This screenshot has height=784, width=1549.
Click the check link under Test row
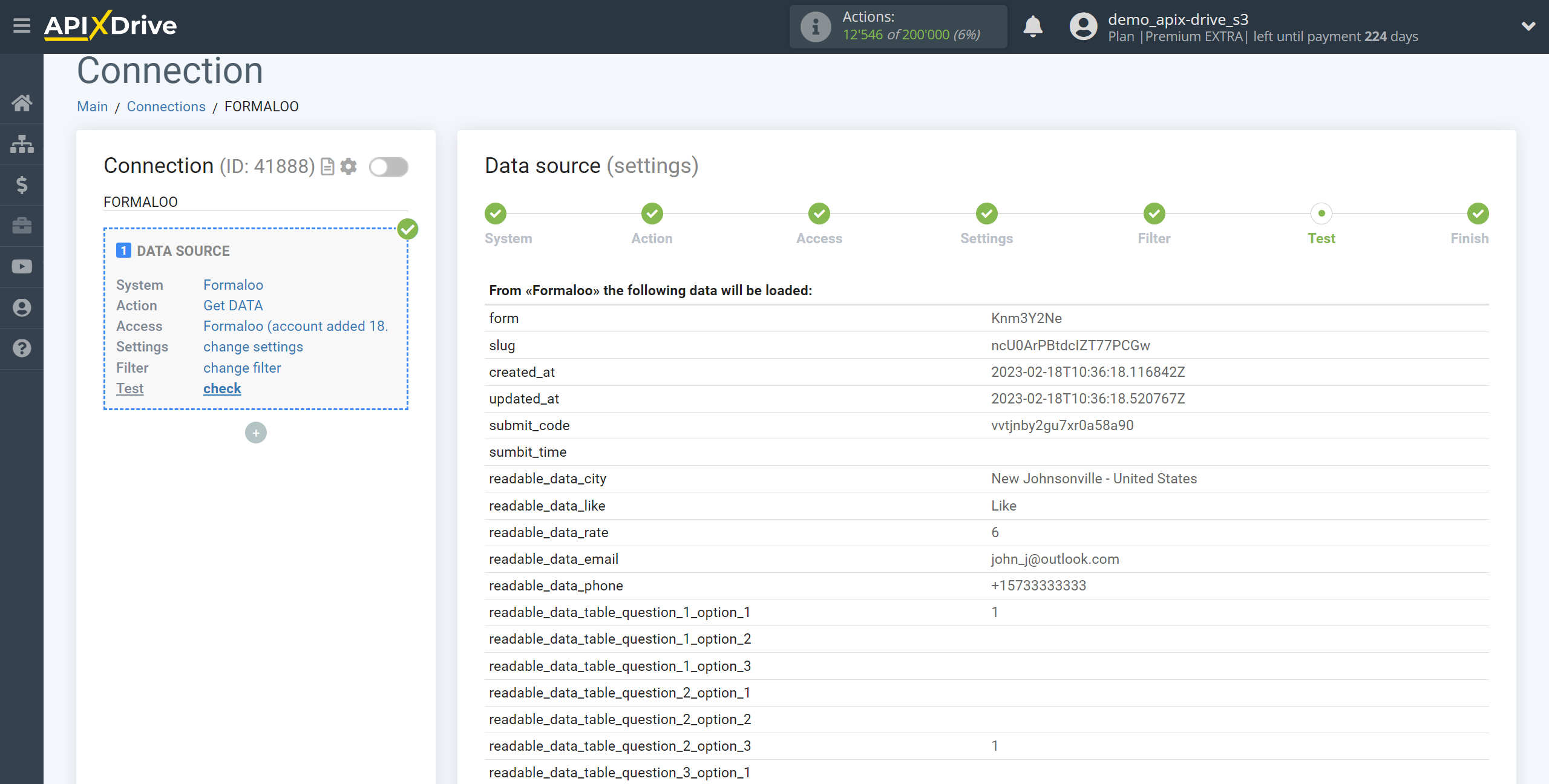point(221,389)
